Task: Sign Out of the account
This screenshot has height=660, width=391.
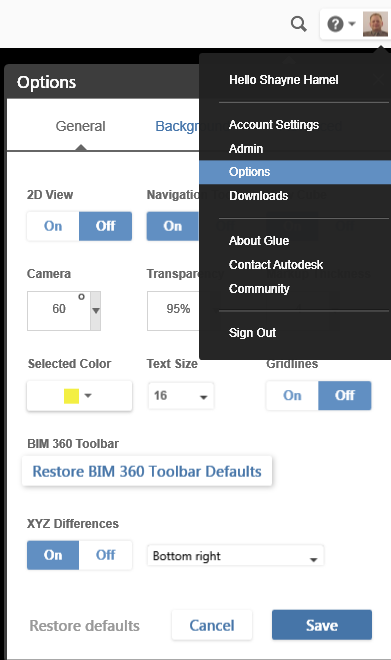Action: tap(252, 333)
